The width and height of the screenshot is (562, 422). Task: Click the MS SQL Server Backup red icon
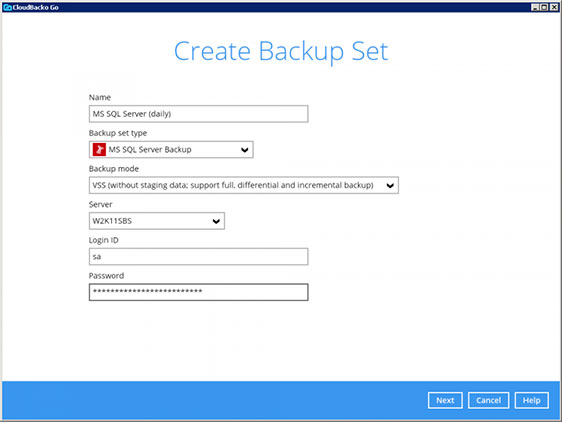pyautogui.click(x=99, y=150)
